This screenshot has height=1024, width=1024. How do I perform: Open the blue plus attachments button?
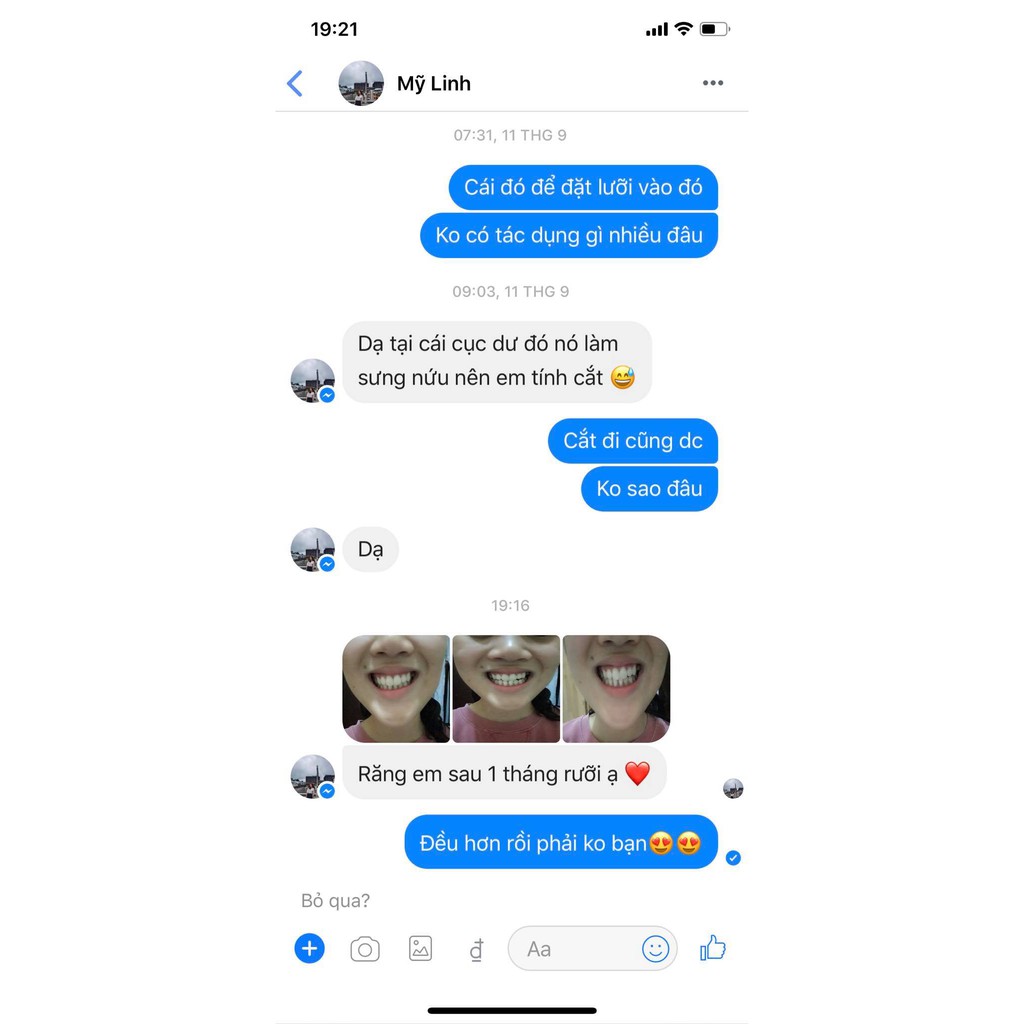(310, 948)
